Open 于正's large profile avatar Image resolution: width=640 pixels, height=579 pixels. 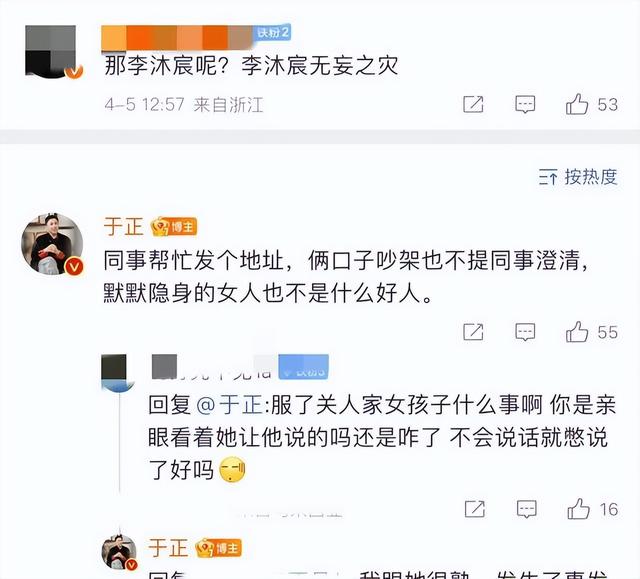point(52,244)
